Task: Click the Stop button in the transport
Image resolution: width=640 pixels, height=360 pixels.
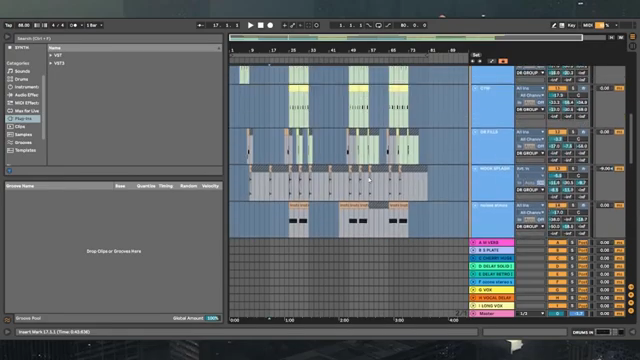Action: coord(260,25)
